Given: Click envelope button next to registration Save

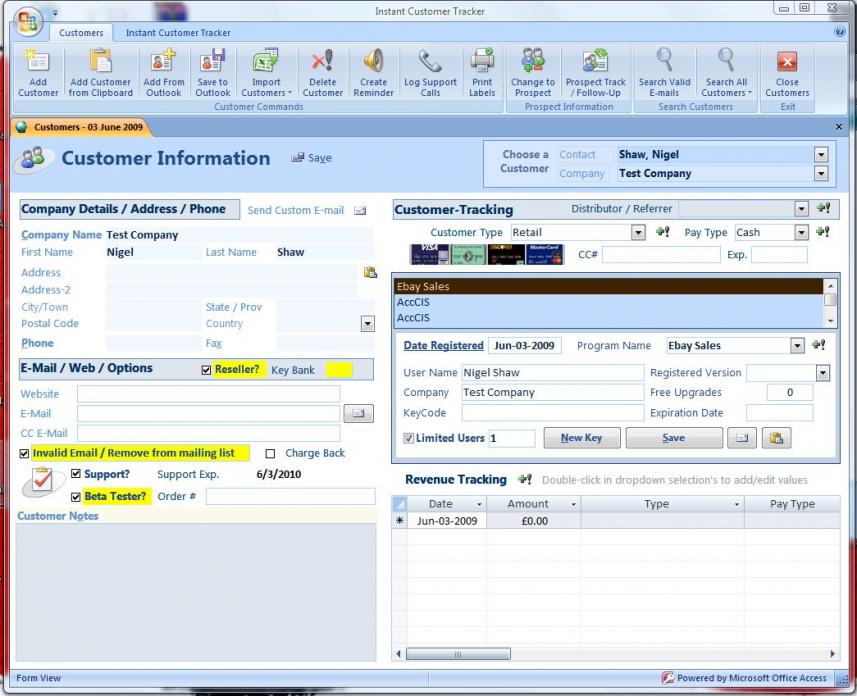Looking at the screenshot, I should 742,438.
